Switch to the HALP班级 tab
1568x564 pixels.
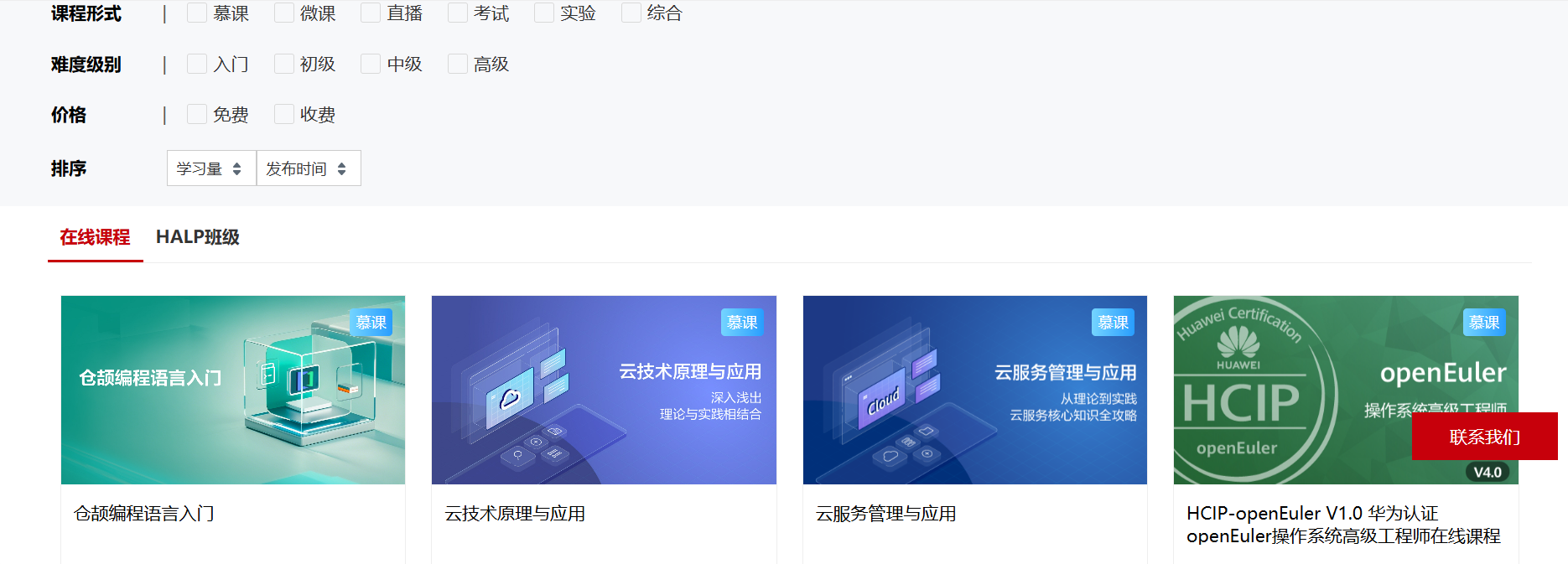[198, 237]
